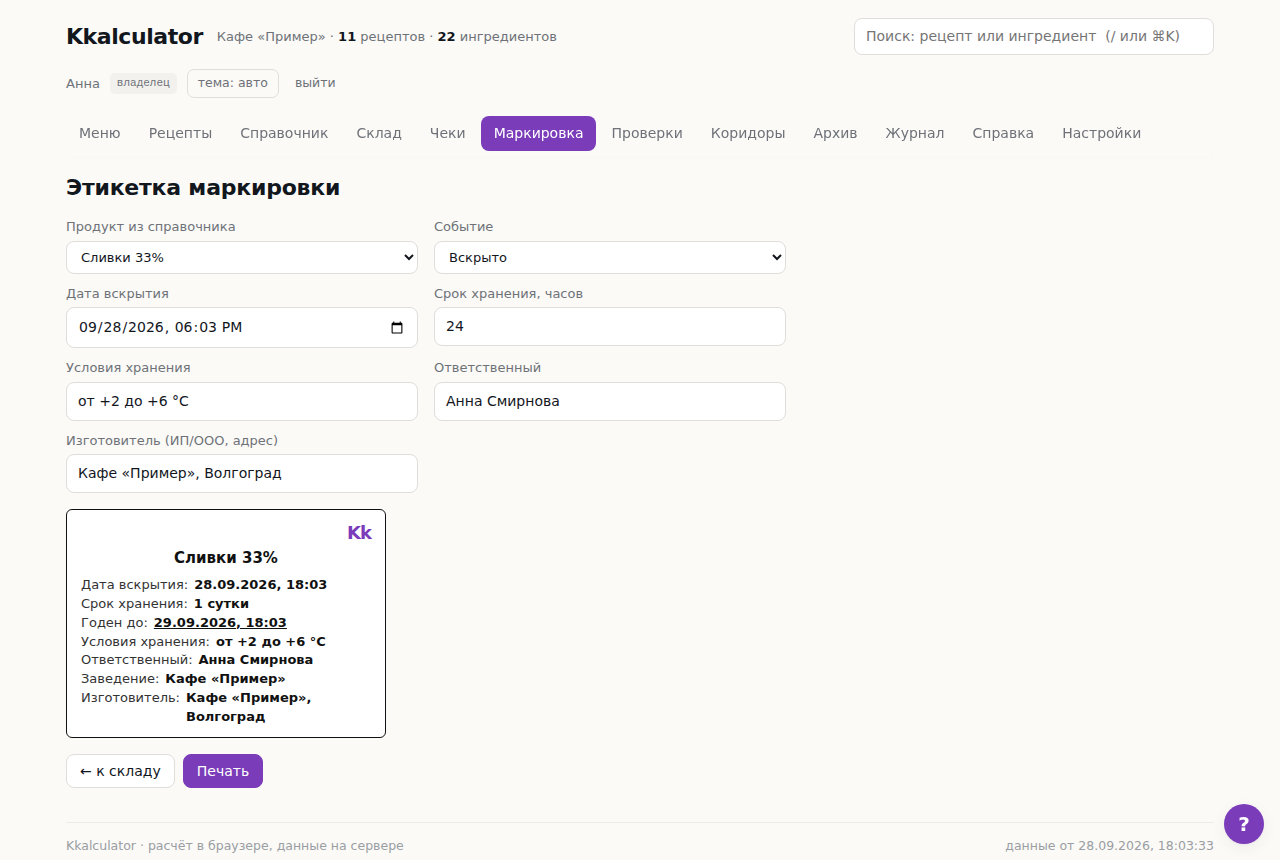This screenshot has width=1280, height=860.
Task: Click the «22 ингредиентов» count in header
Action: point(497,37)
